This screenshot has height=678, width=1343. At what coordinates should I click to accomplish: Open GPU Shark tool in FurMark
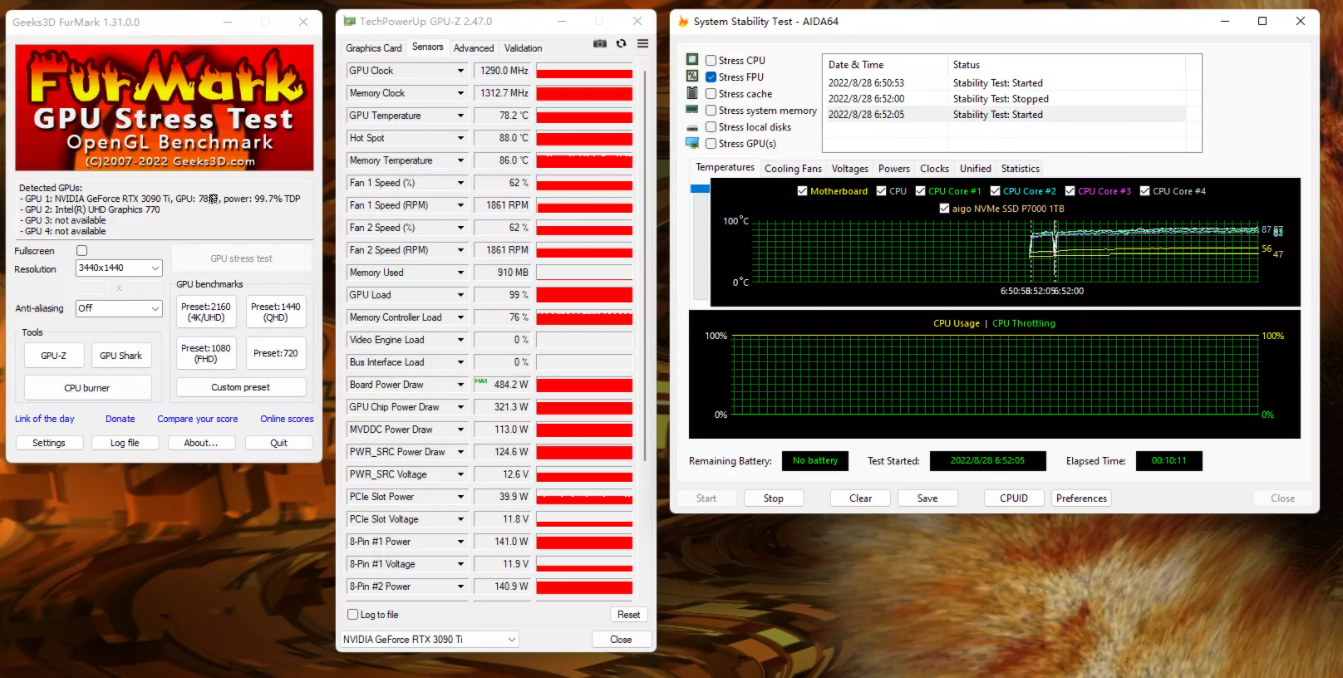[x=121, y=355]
